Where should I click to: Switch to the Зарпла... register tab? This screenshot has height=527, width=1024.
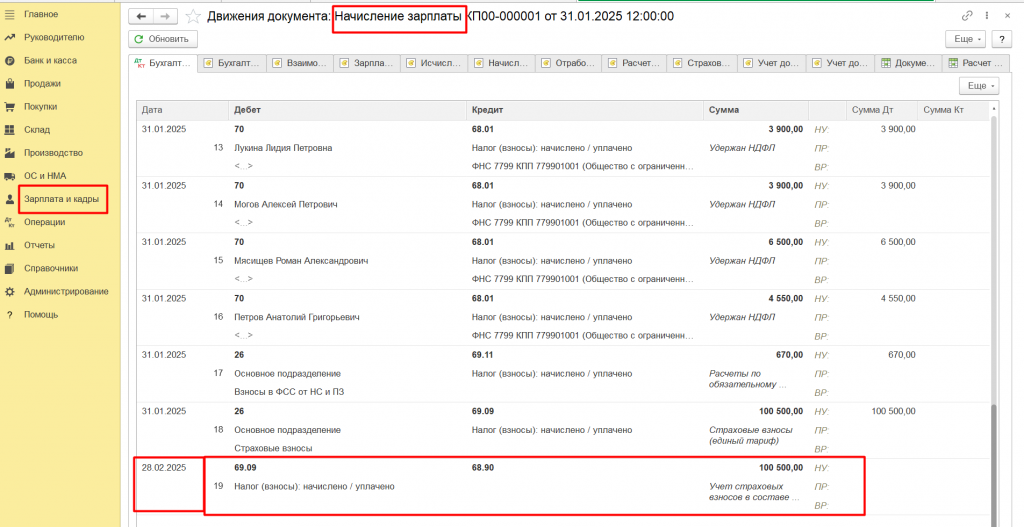(367, 63)
